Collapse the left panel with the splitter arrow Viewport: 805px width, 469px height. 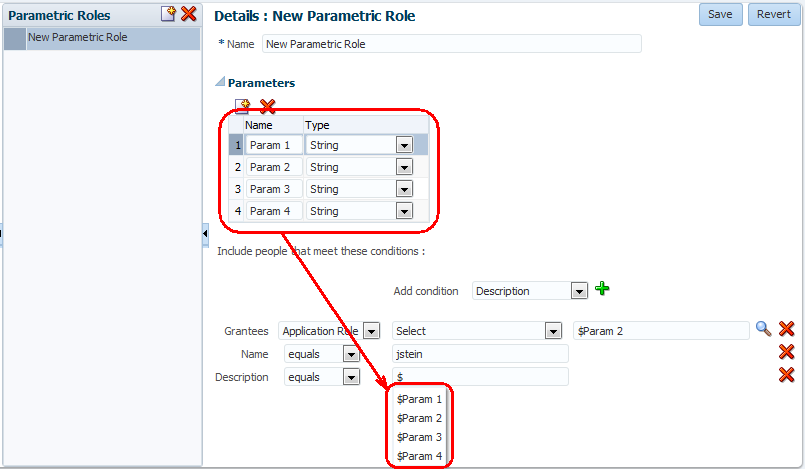205,234
